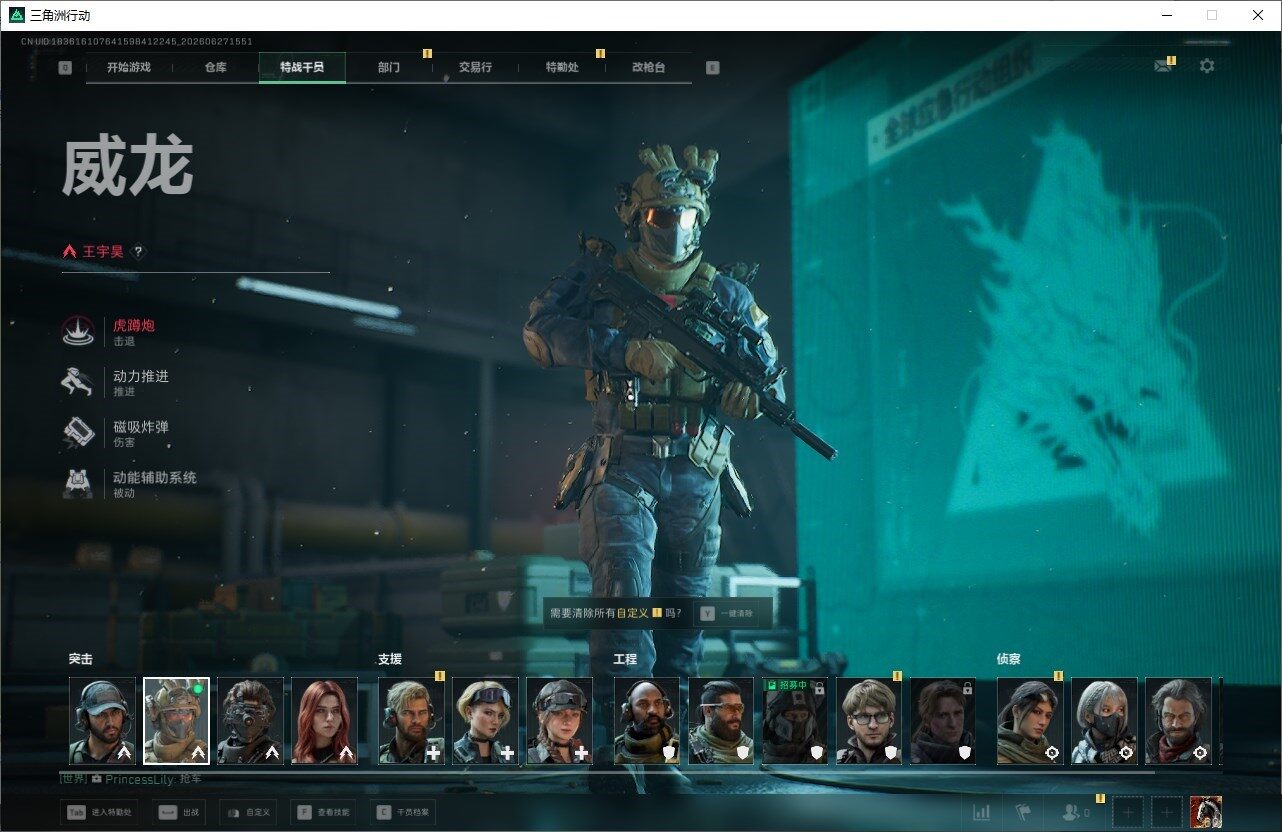The width and height of the screenshot is (1282, 832).
Task: Open the settings gear icon
Action: (1207, 66)
